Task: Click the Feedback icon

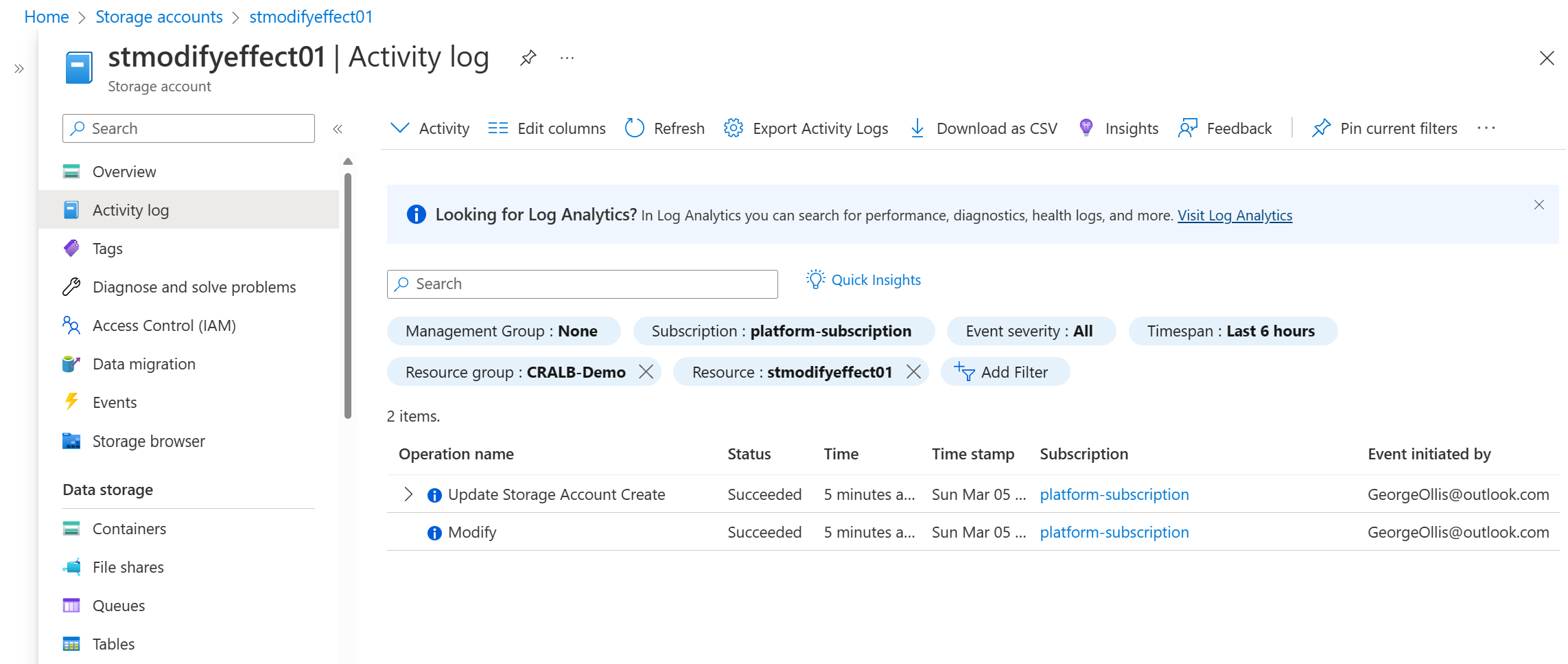Action: 1188,128
